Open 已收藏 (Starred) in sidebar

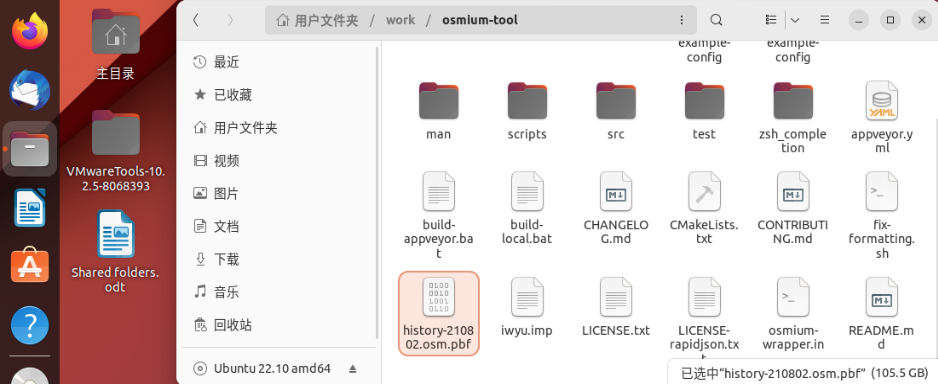[x=278, y=95]
